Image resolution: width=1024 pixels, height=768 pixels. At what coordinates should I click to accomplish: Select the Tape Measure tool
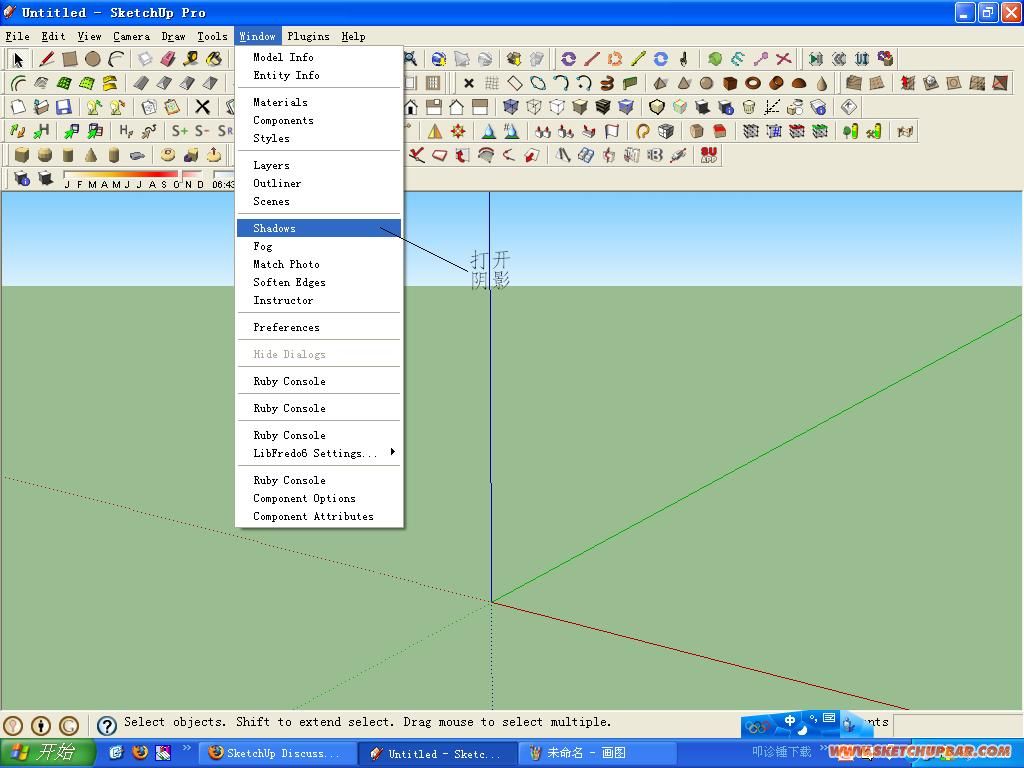191,59
